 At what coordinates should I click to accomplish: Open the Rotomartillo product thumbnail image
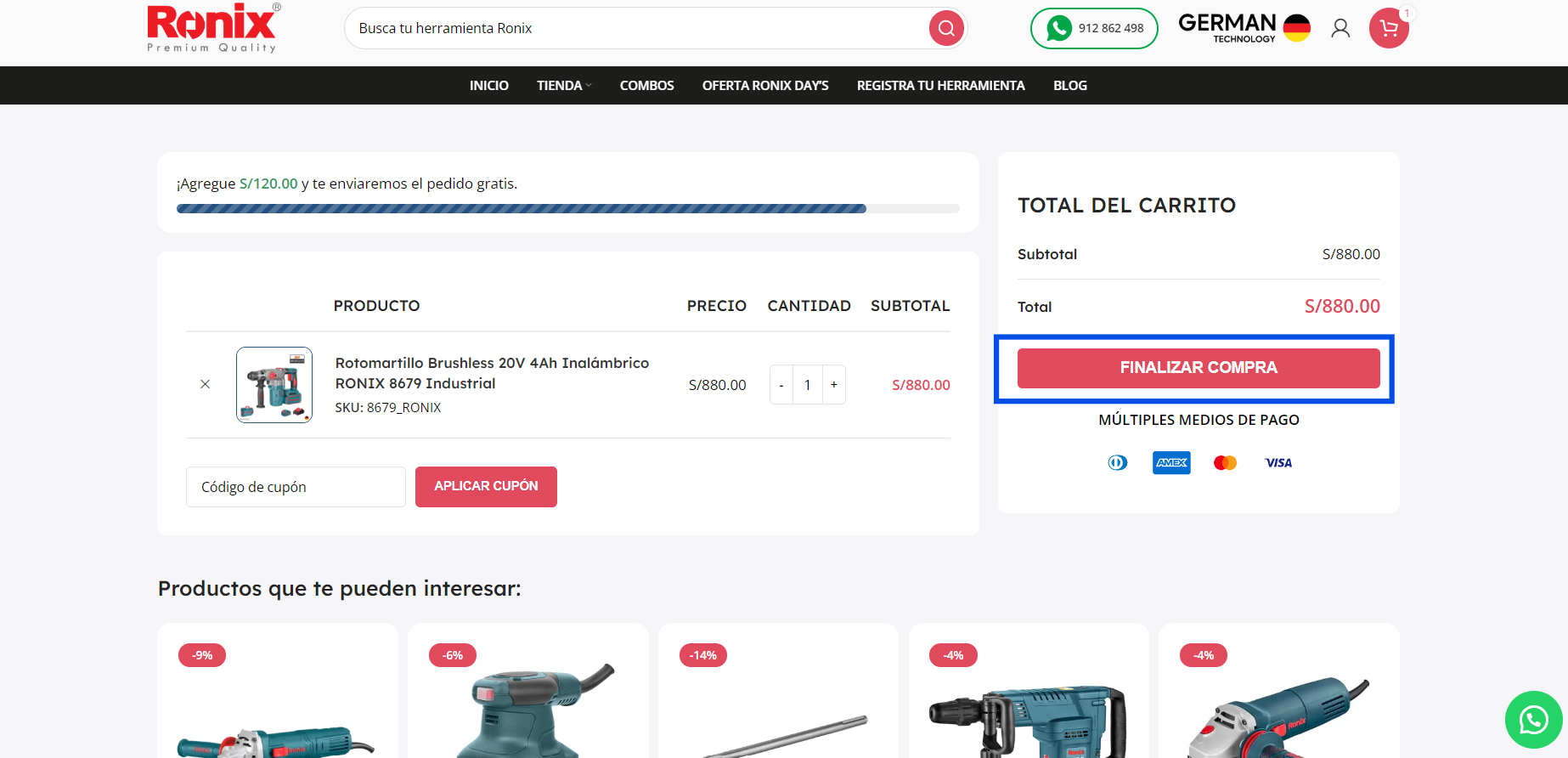[x=274, y=385]
